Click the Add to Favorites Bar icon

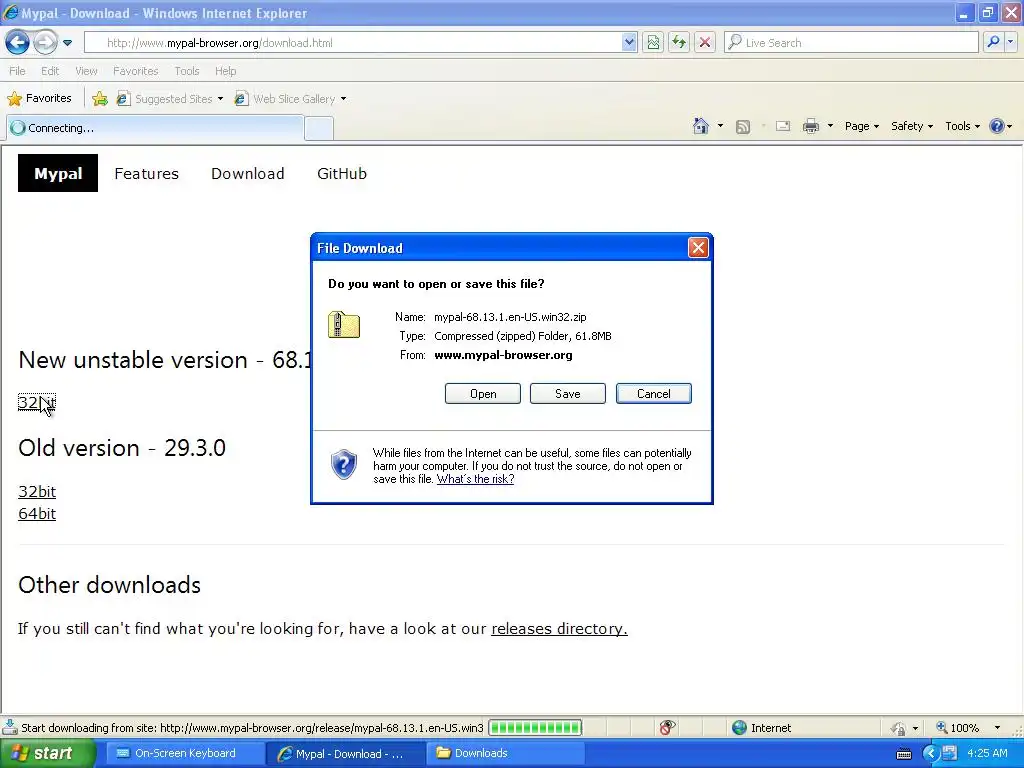[100, 99]
